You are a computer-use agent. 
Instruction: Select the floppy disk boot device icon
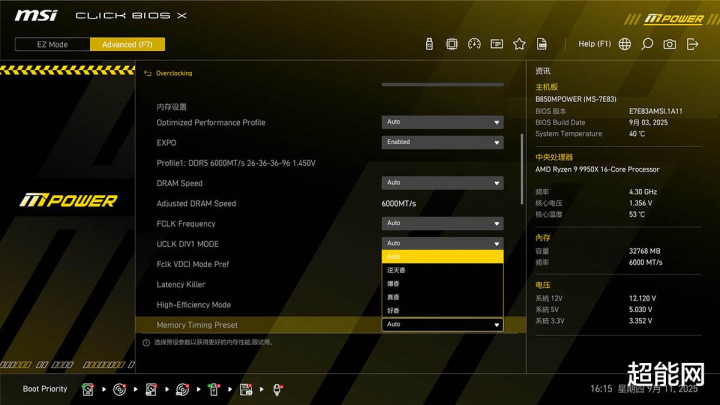point(246,389)
